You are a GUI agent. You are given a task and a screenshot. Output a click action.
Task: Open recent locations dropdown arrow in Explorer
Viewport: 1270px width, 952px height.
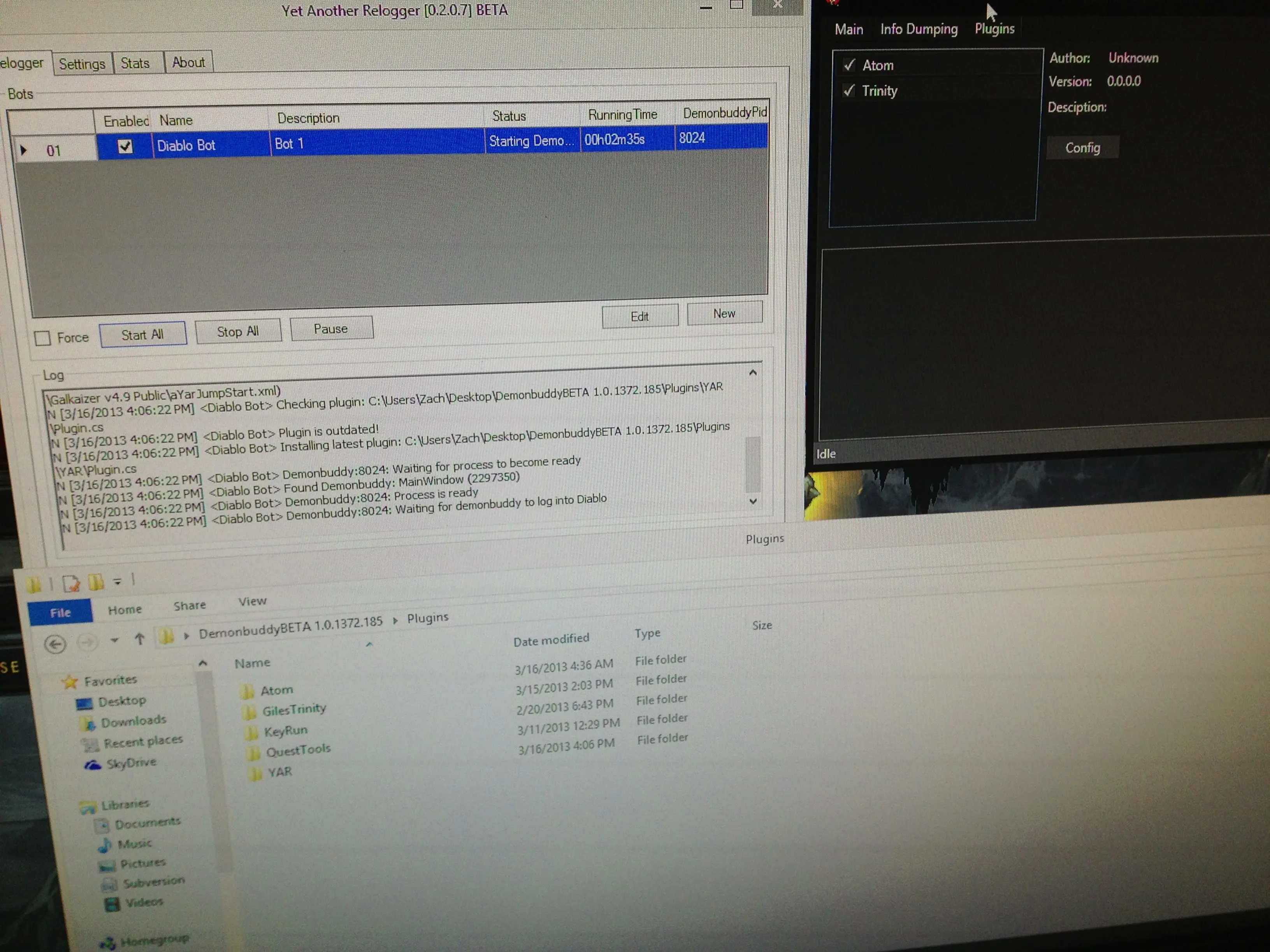click(114, 640)
